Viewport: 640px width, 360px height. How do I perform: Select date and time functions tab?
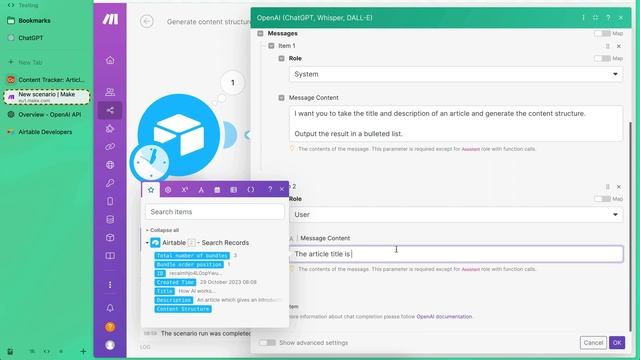coord(217,190)
